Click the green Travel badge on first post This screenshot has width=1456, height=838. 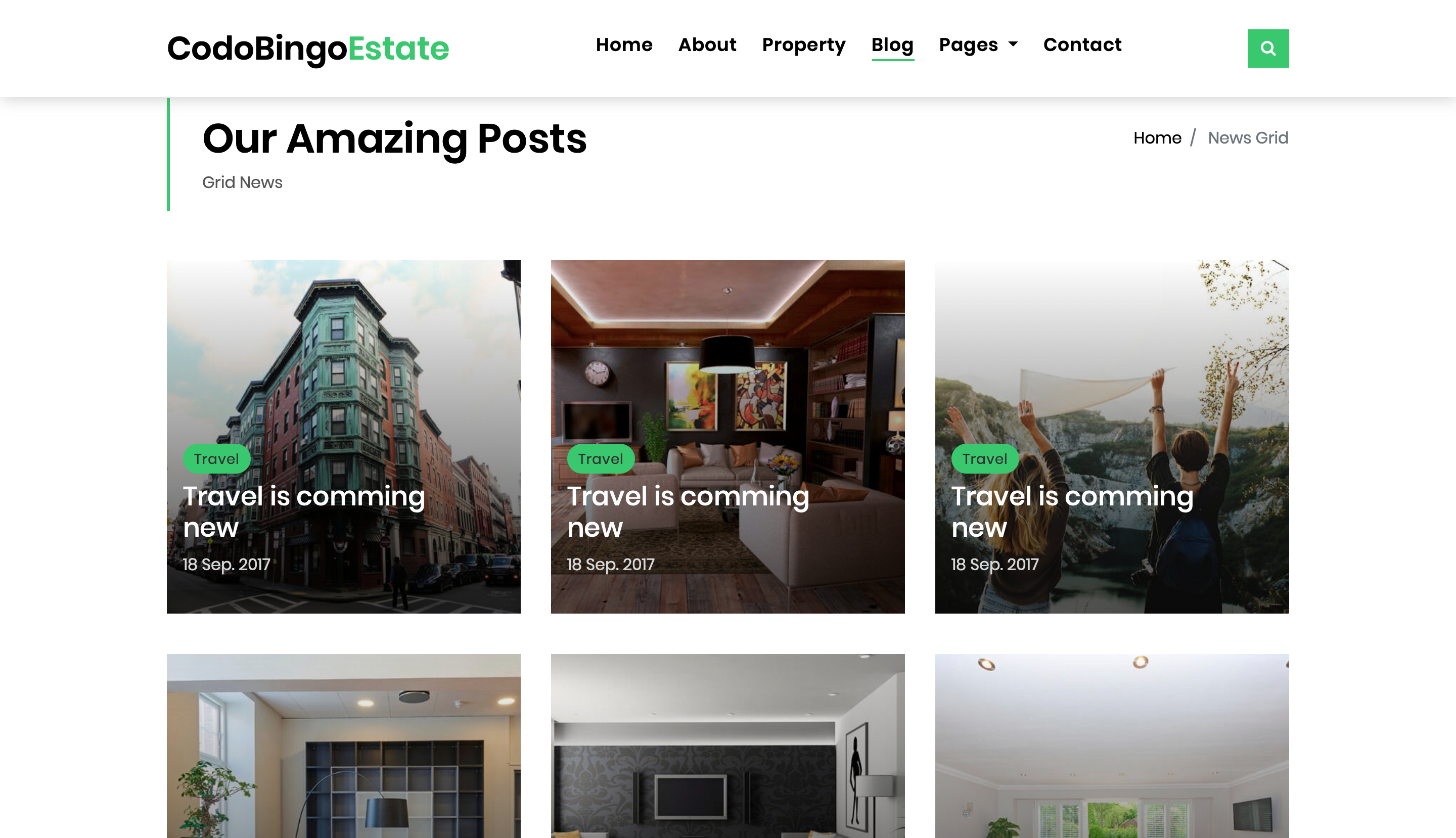(217, 459)
